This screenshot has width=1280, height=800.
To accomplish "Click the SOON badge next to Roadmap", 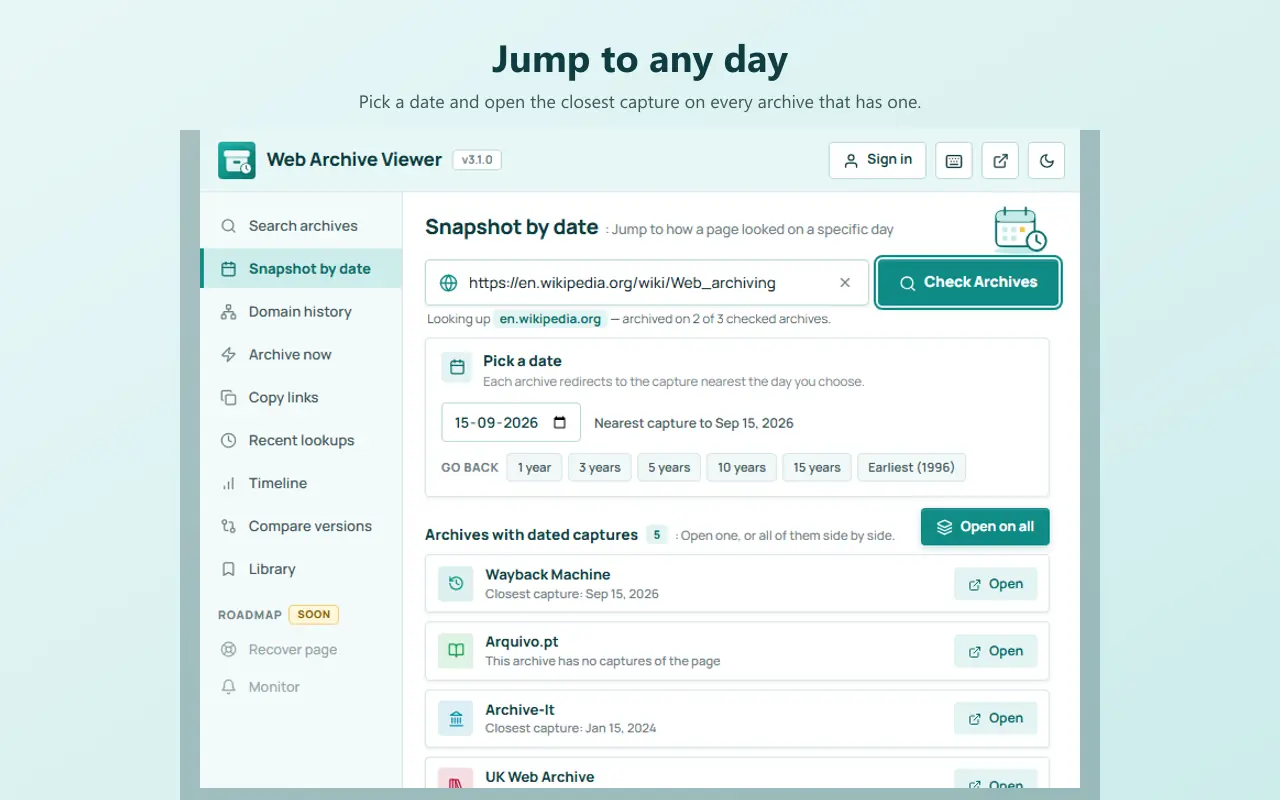I will 314,615.
